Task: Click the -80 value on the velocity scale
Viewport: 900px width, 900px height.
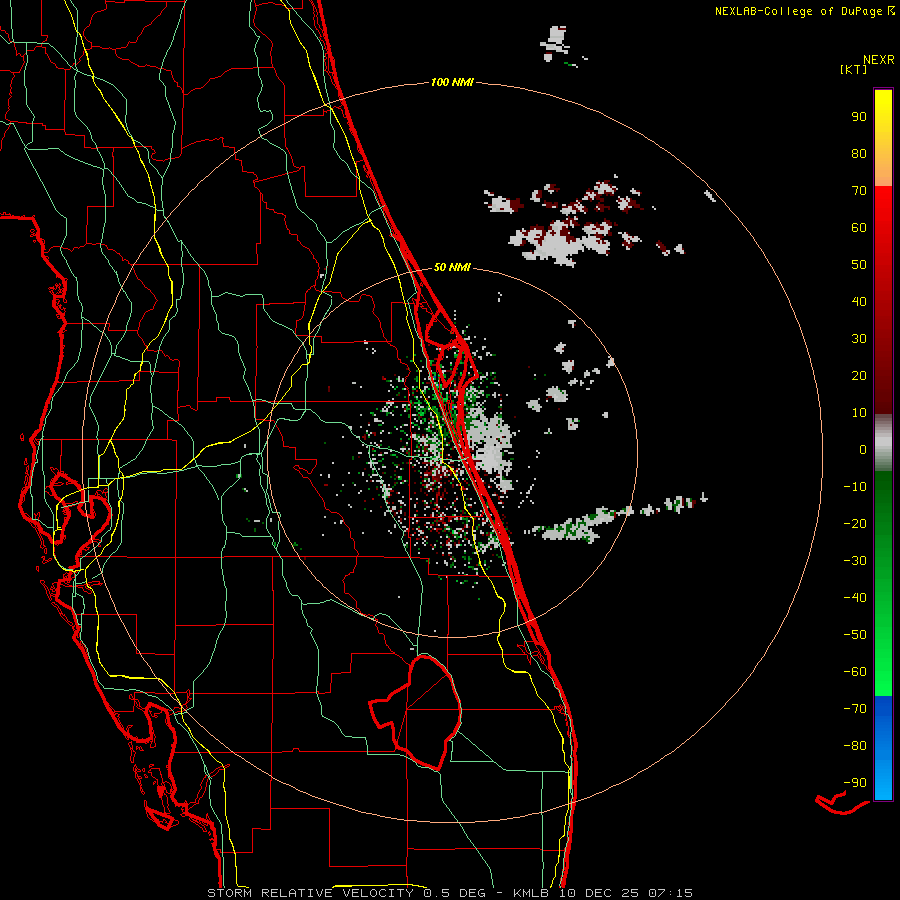Action: point(855,746)
